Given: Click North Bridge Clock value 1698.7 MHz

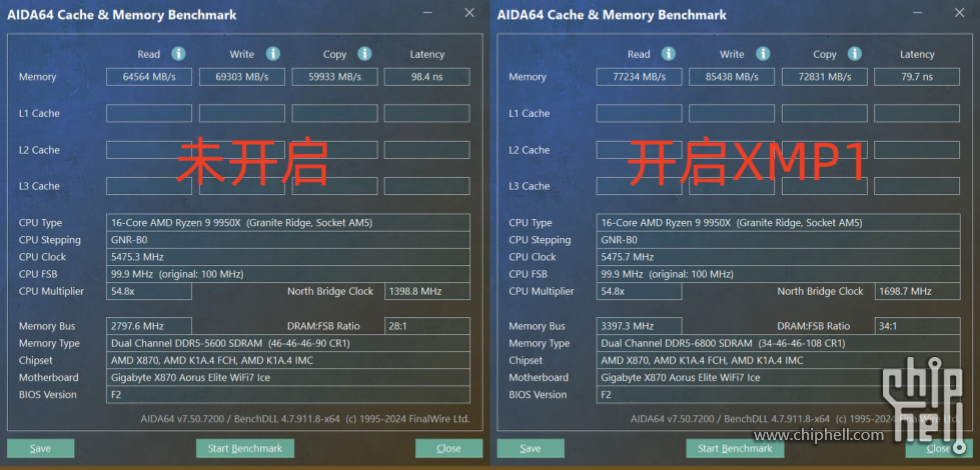Looking at the screenshot, I should point(917,291).
